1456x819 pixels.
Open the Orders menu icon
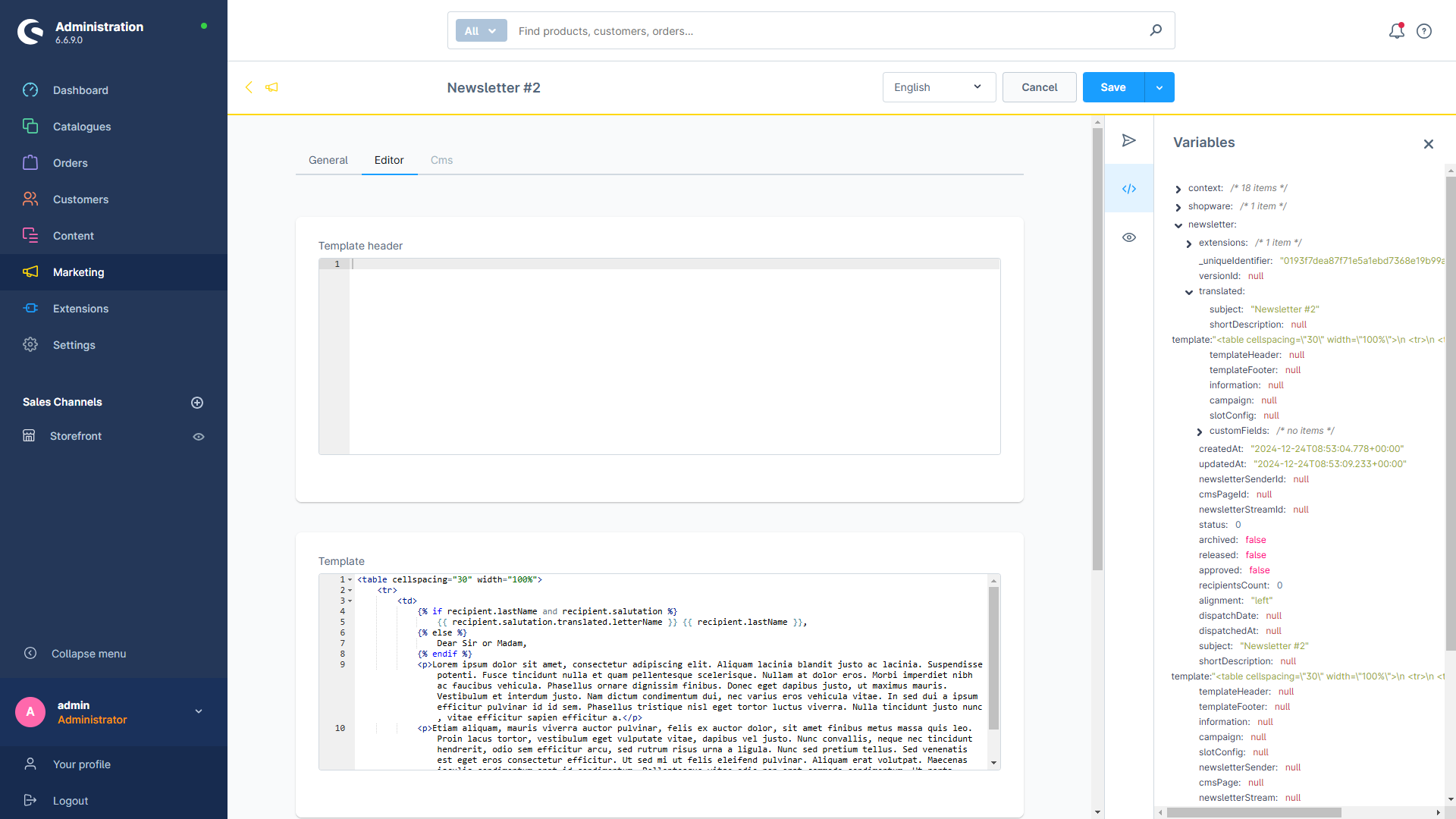pos(30,163)
